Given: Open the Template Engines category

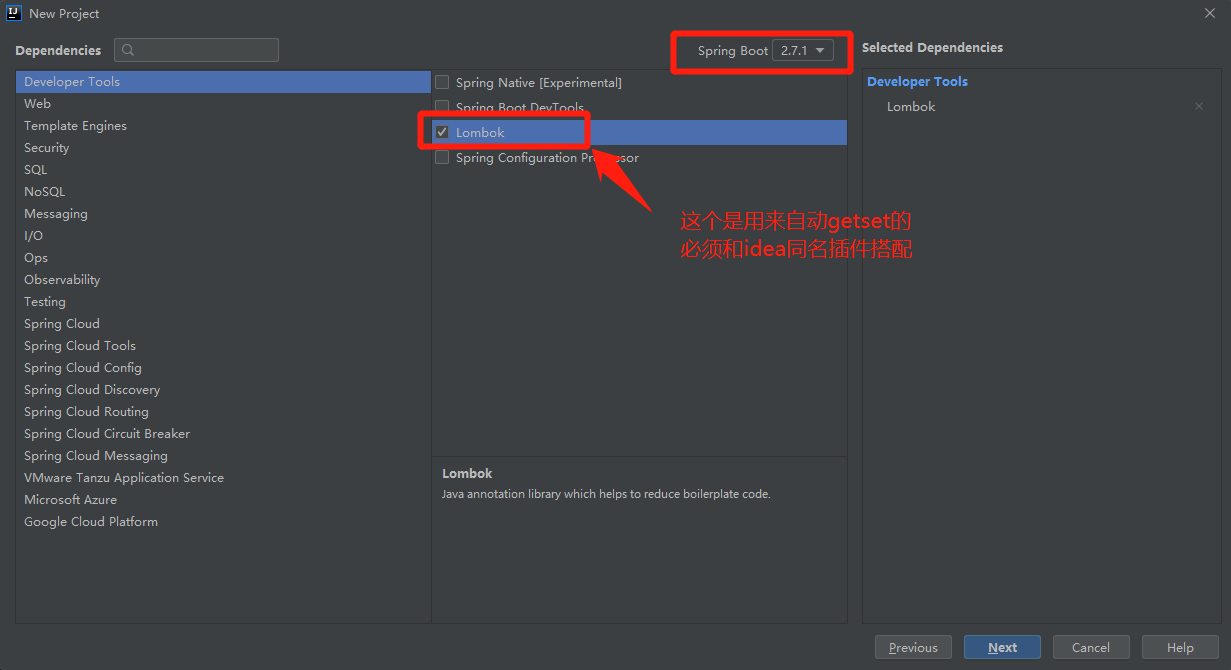Looking at the screenshot, I should [x=223, y=126].
